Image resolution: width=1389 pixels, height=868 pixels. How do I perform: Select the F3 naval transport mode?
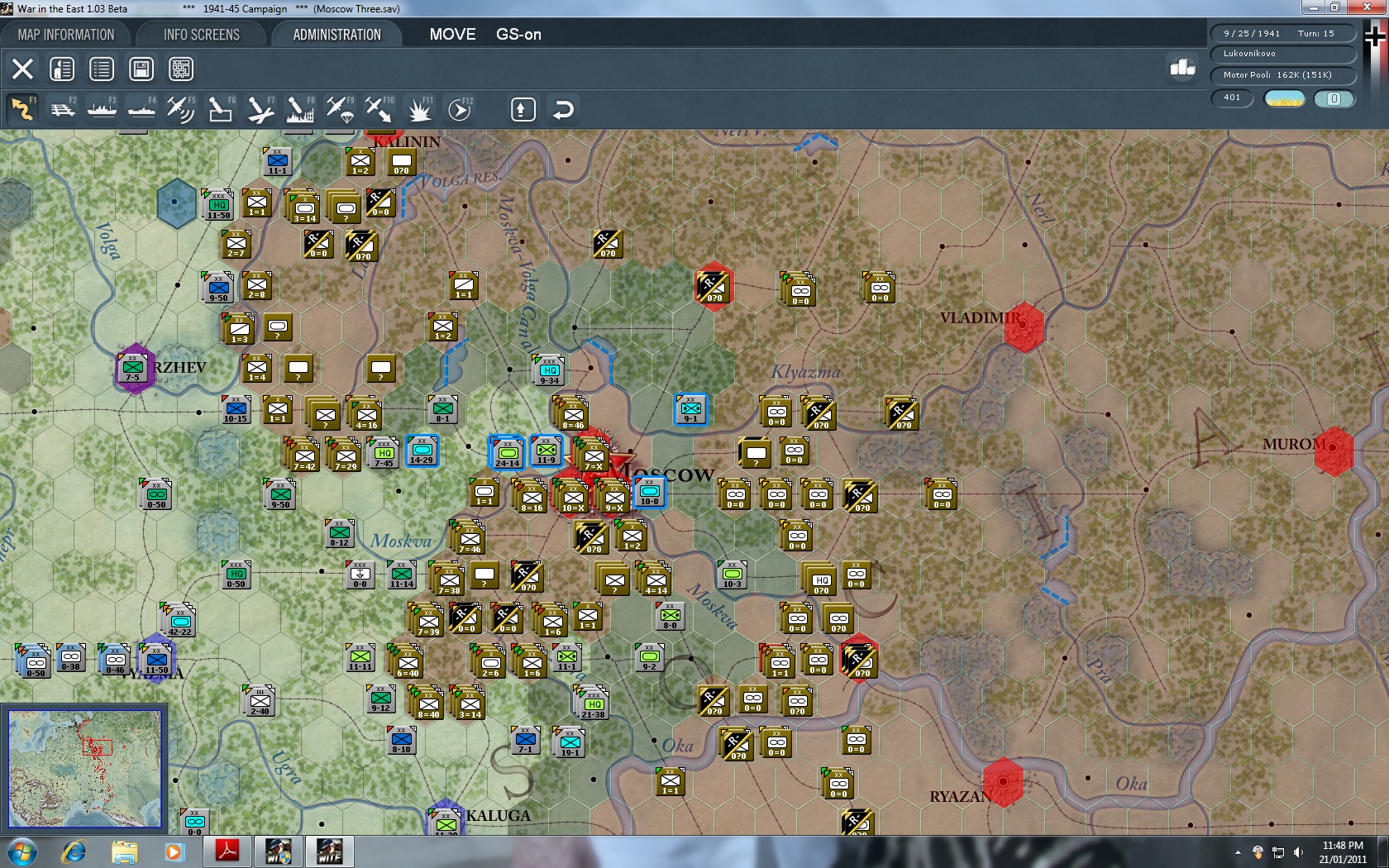[x=102, y=109]
